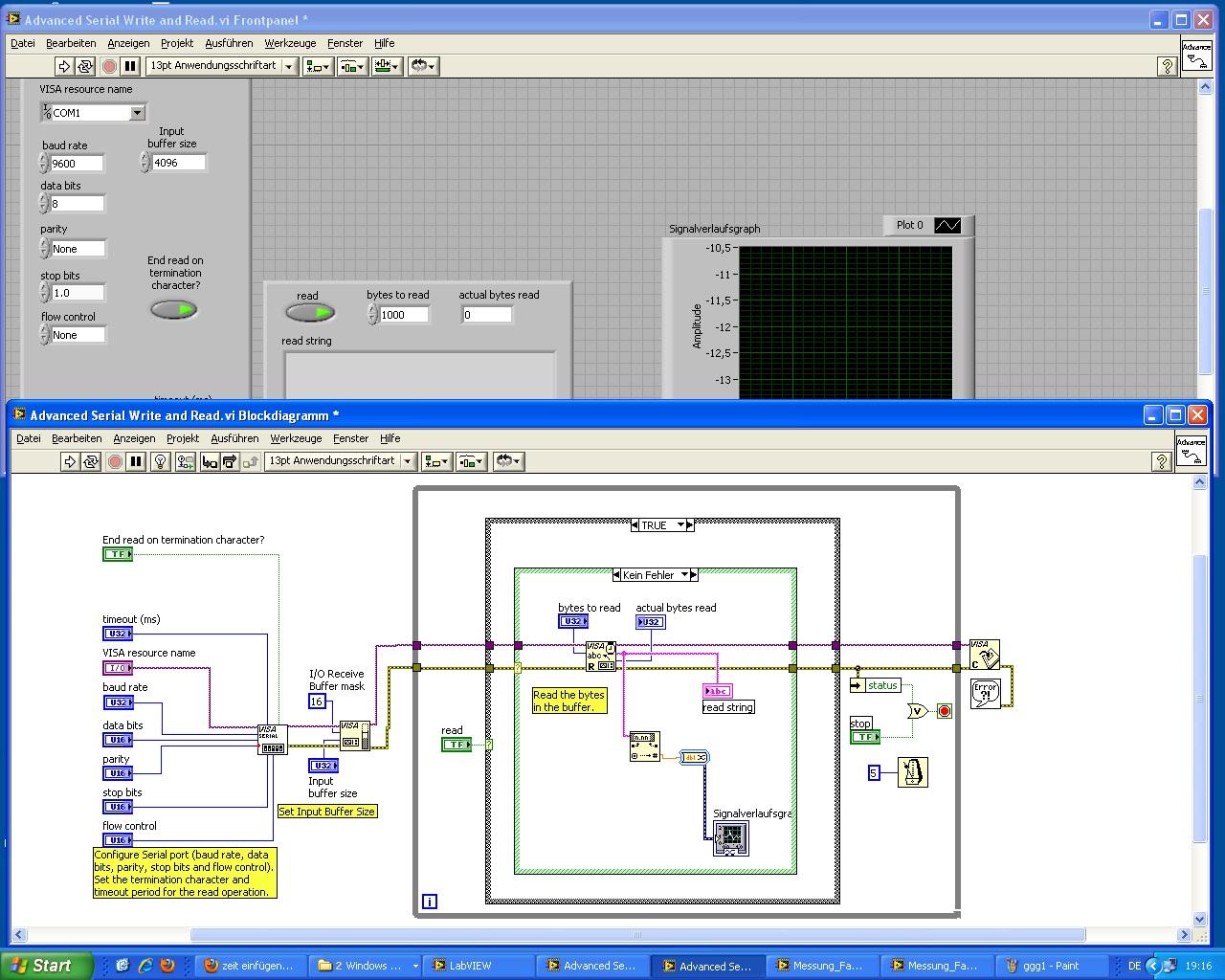This screenshot has height=980, width=1225.
Task: Open the Bearbeiten menu in the front panel window
Action: [x=71, y=43]
